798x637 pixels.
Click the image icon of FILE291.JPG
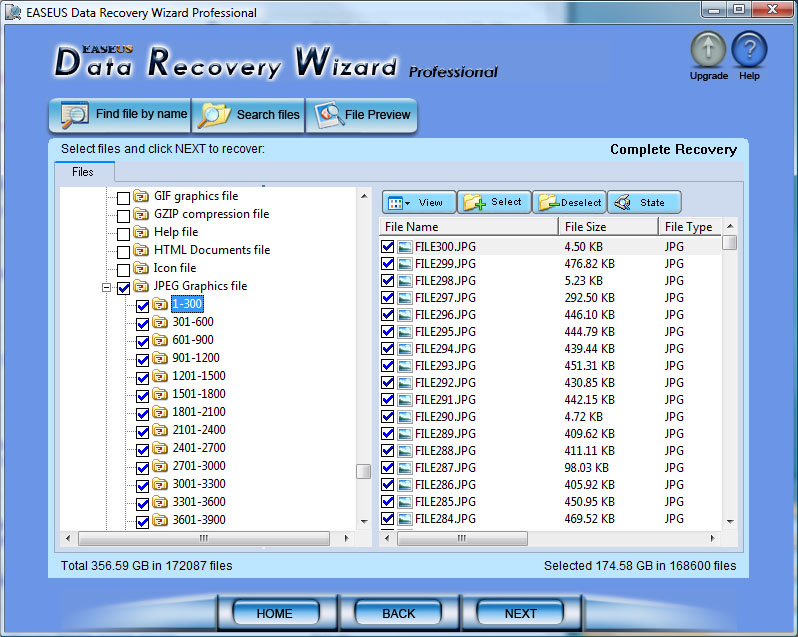pos(405,400)
